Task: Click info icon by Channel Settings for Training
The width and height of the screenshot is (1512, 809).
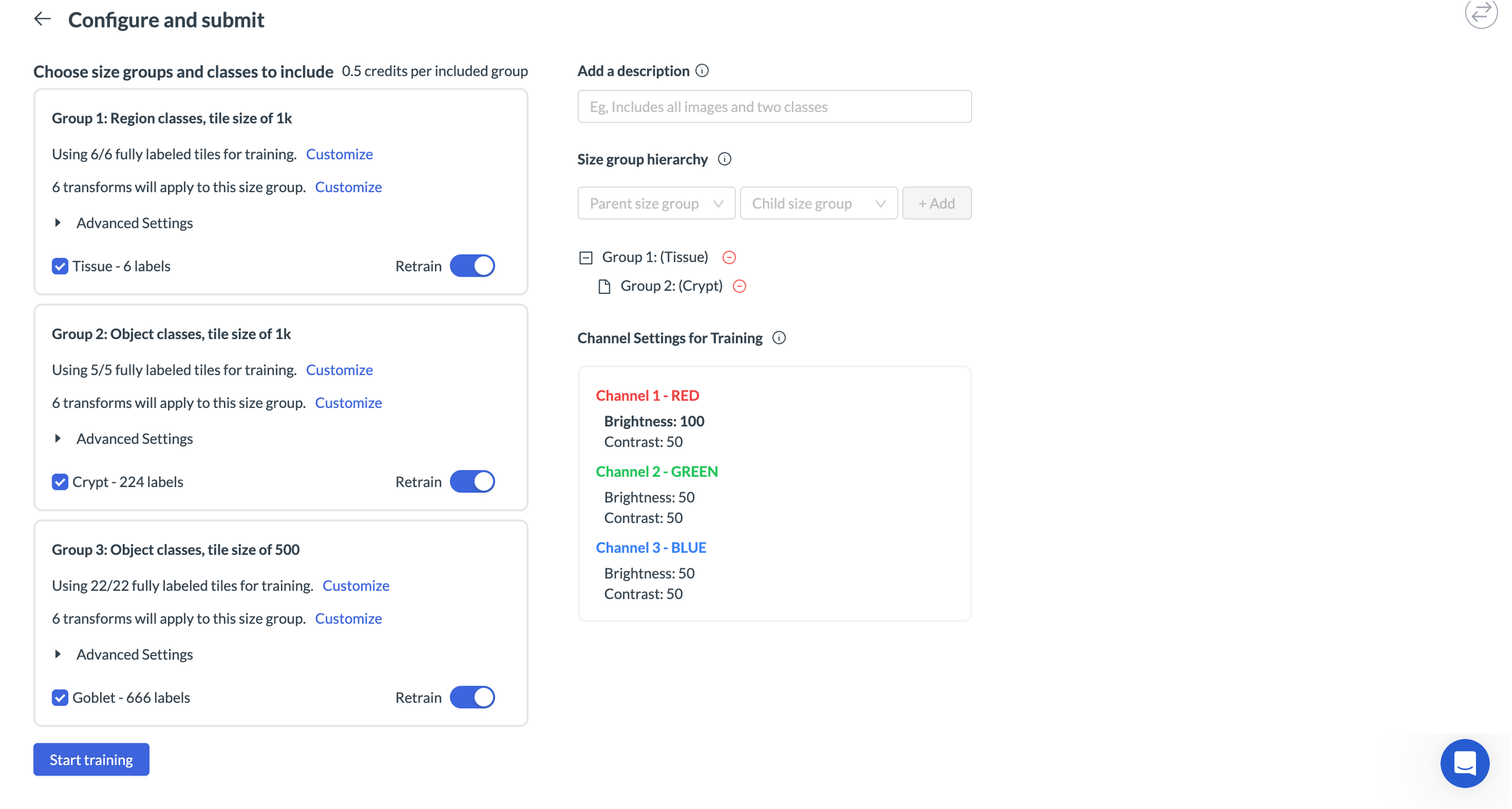Action: click(x=779, y=337)
